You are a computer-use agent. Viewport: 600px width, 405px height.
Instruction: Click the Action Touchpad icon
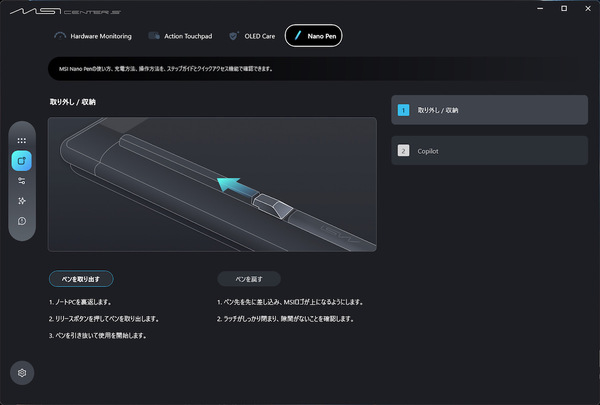tap(154, 36)
